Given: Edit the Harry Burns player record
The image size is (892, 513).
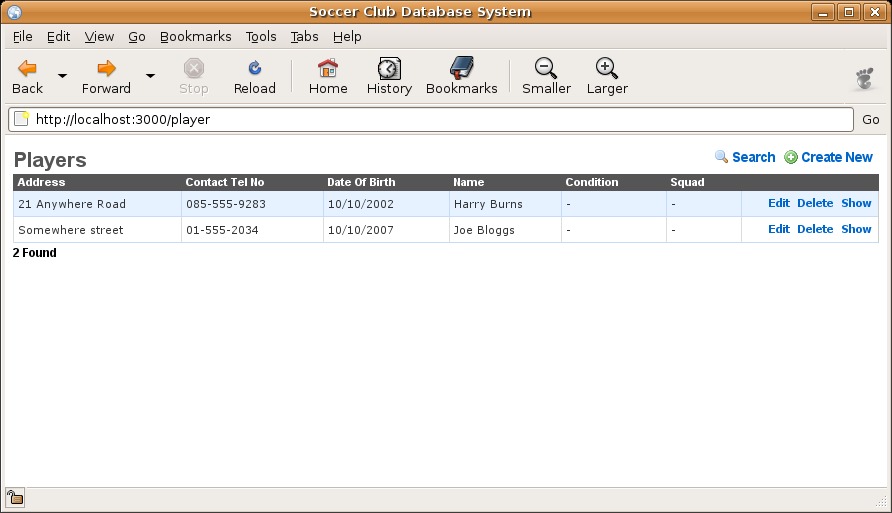Looking at the screenshot, I should point(778,203).
